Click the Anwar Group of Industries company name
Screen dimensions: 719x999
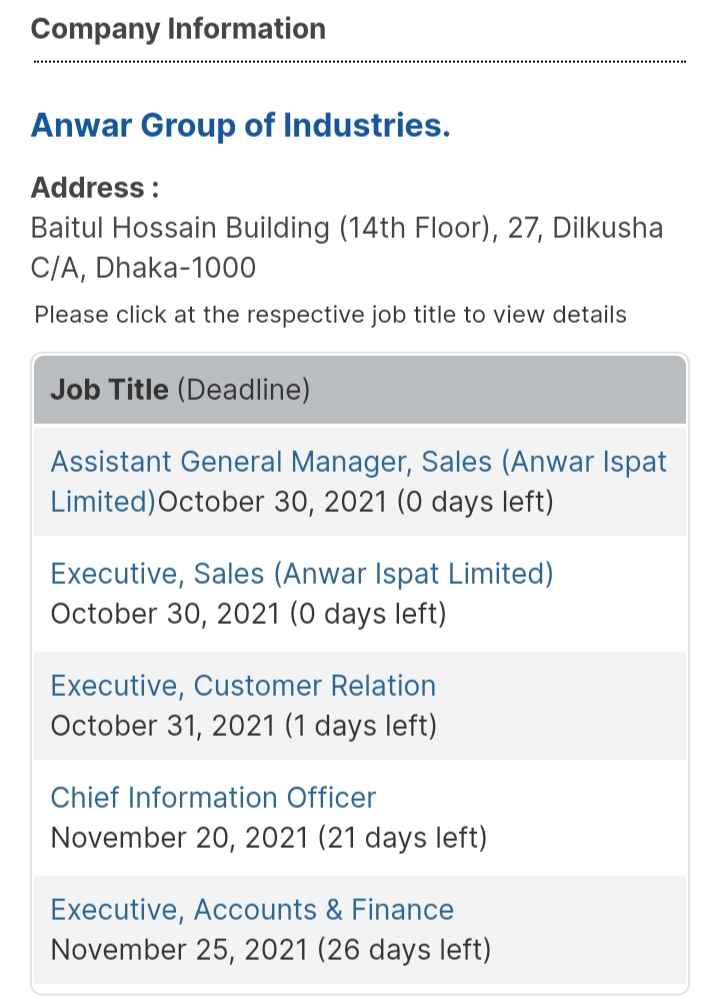(x=240, y=127)
